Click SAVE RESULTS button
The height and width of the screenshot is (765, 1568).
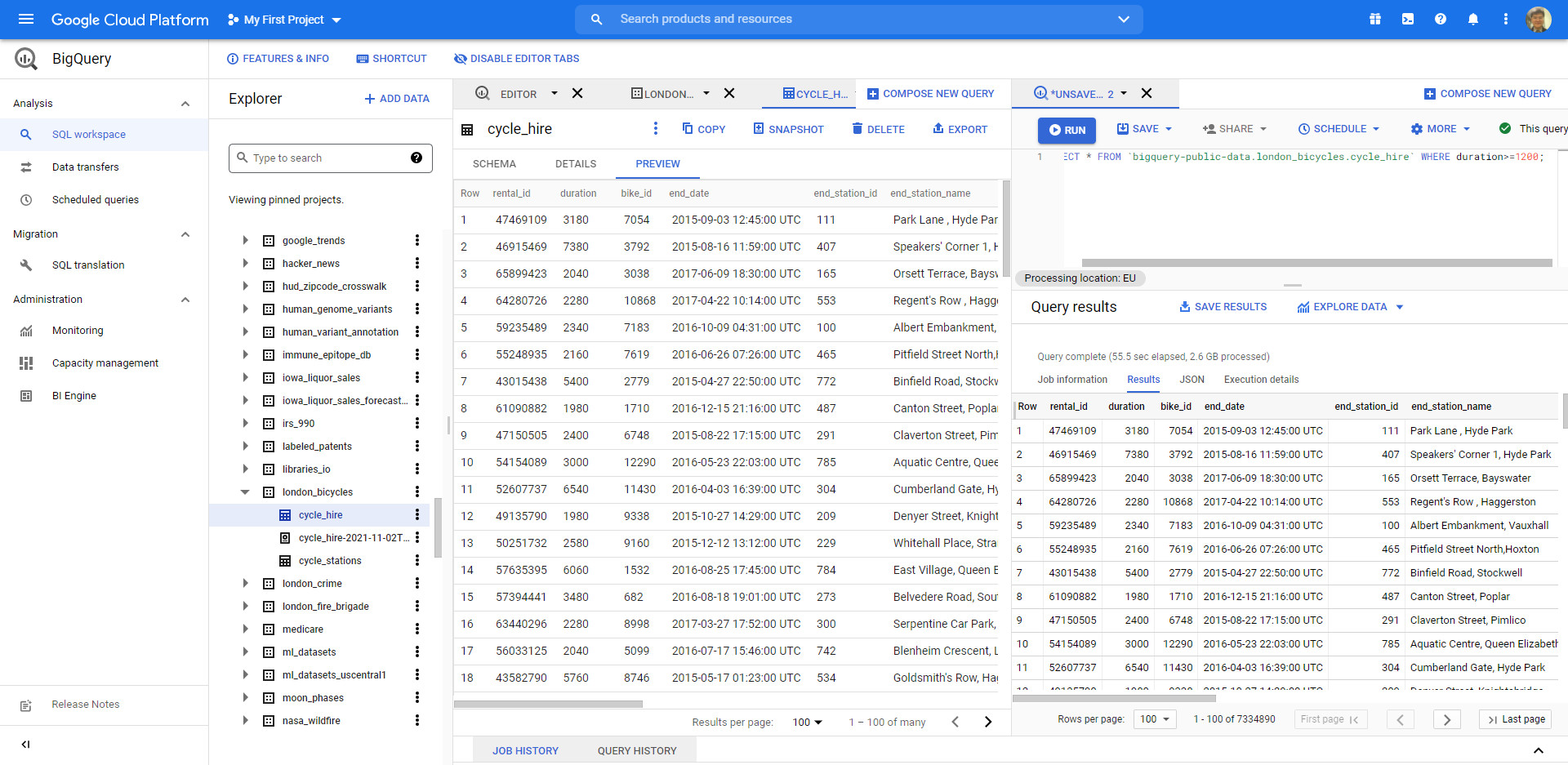point(1223,307)
